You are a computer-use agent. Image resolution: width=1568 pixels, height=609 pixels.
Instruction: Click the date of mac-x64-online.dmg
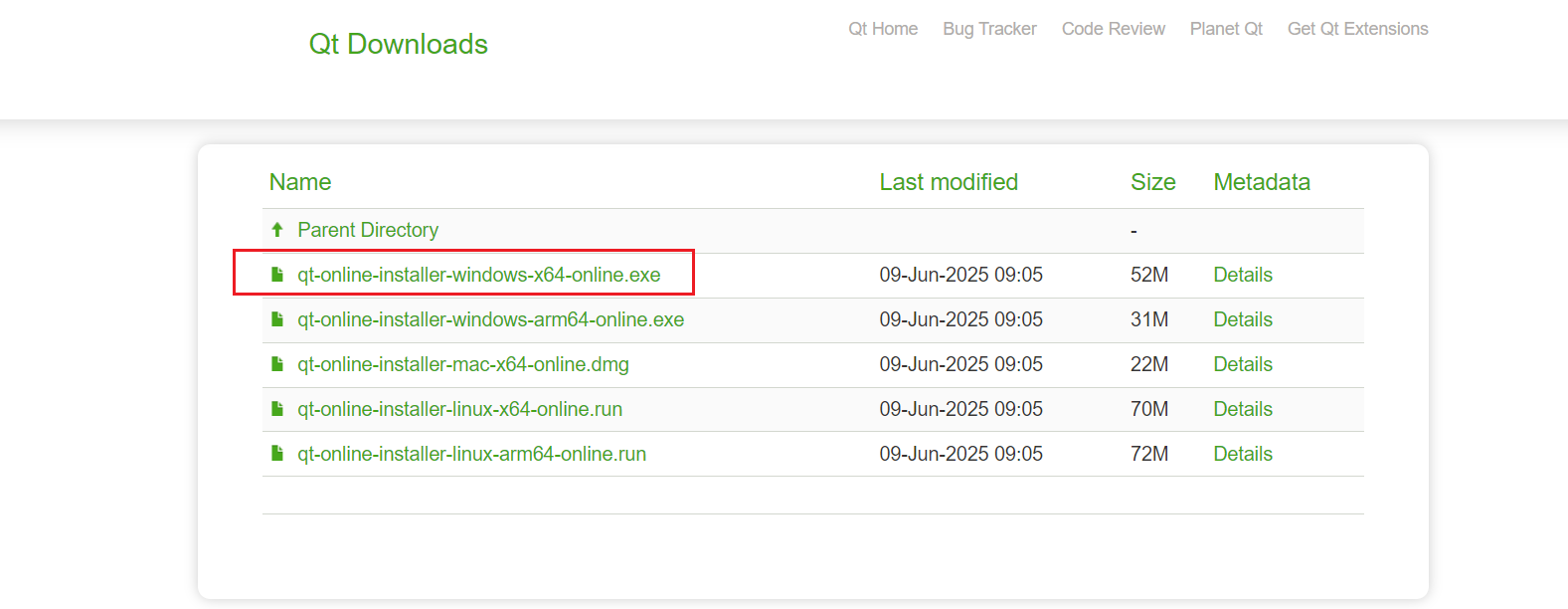tap(961, 364)
